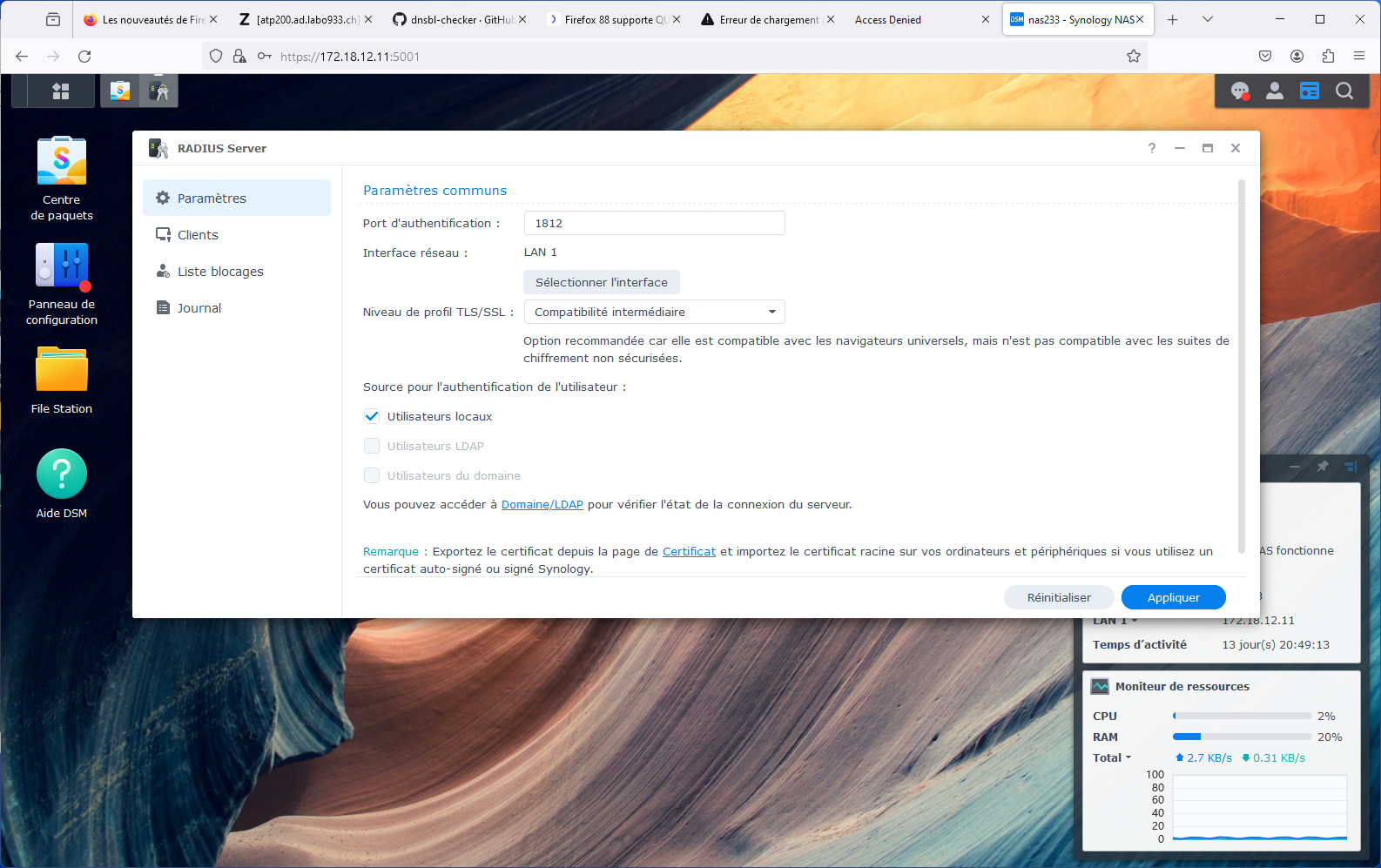Switch to Erreur de chargement tab

pos(768,19)
